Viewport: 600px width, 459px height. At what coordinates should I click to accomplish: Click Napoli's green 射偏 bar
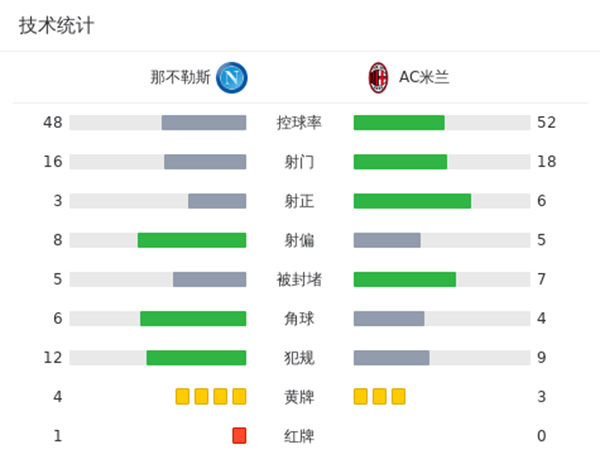click(x=192, y=240)
